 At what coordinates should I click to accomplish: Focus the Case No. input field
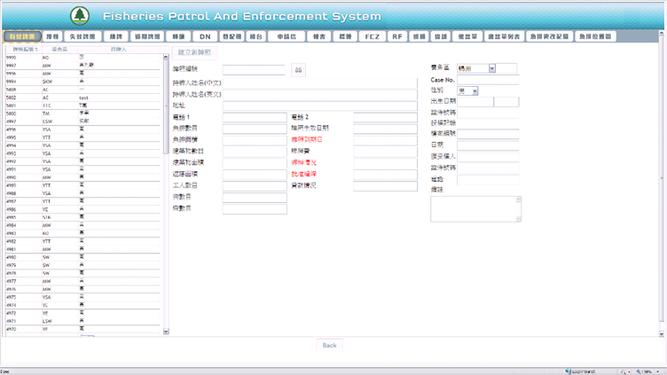(488, 80)
